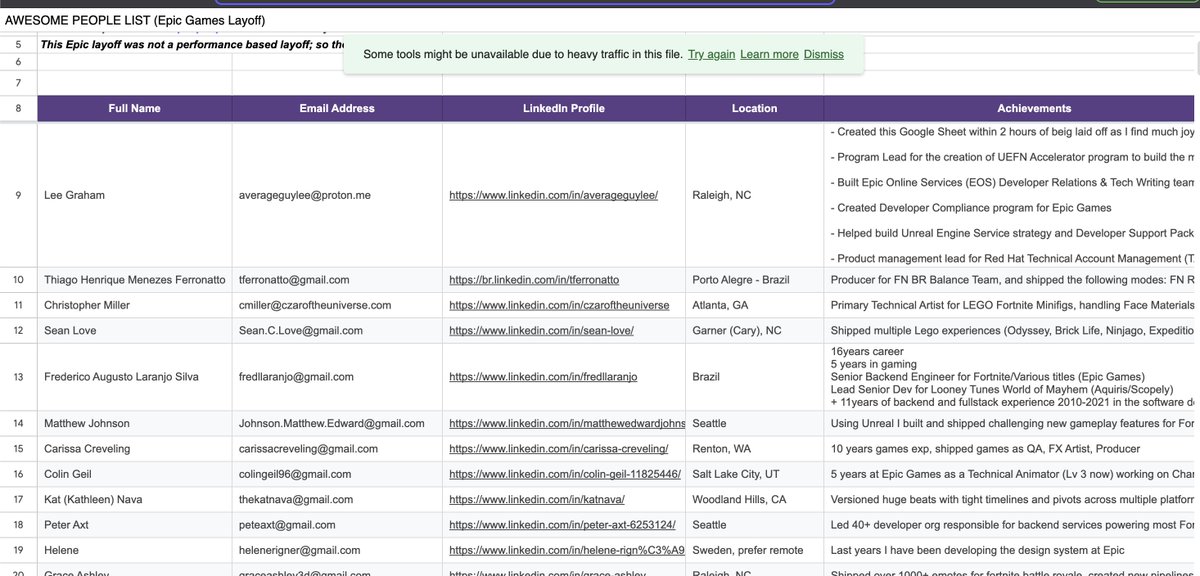Select 'Kat (Kathleen) Nava' name cell
Image resolution: width=1200 pixels, height=576 pixels.
(x=134, y=499)
